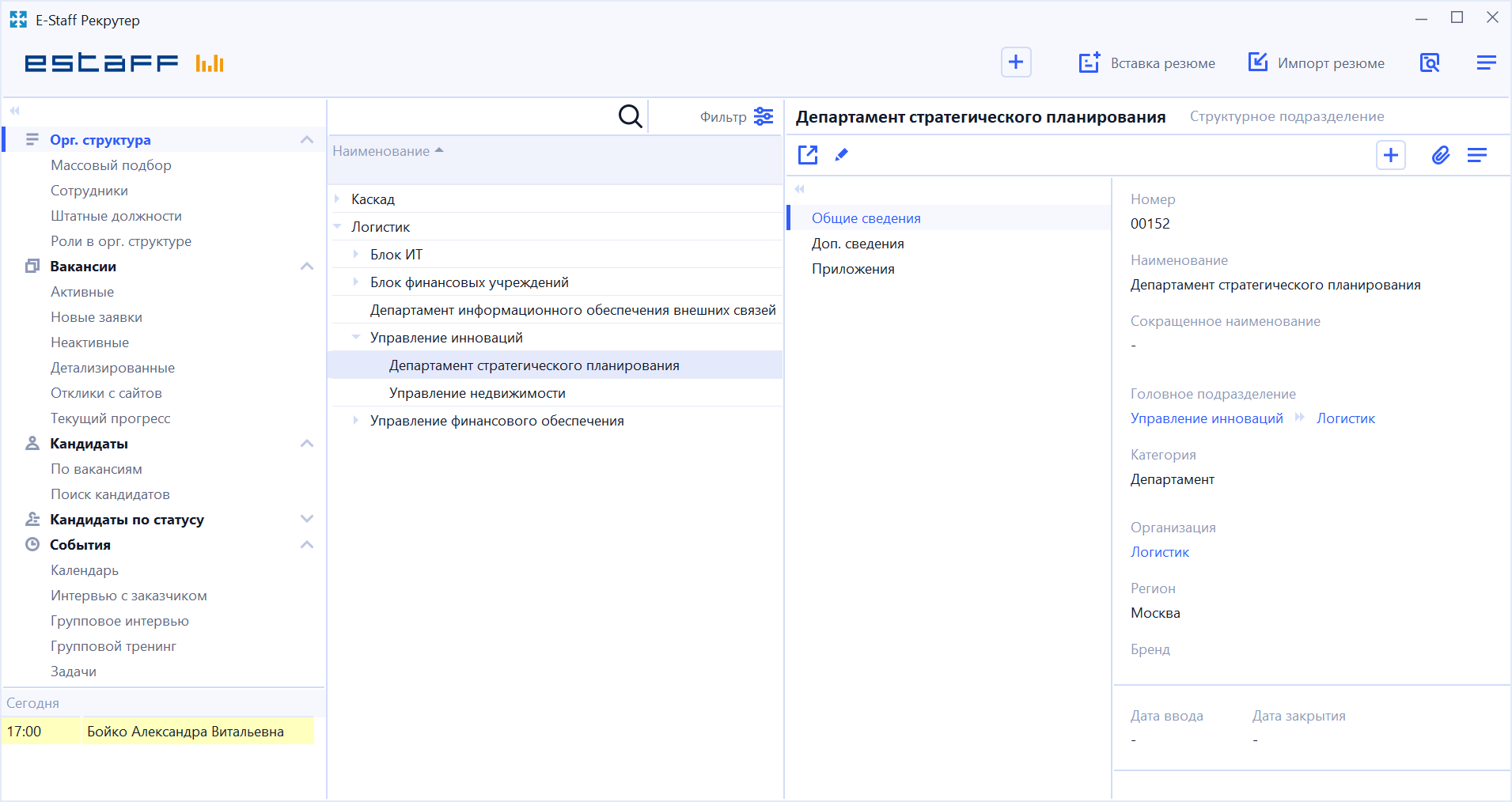Open Новые заявки item
The image size is (1512, 802).
click(97, 317)
